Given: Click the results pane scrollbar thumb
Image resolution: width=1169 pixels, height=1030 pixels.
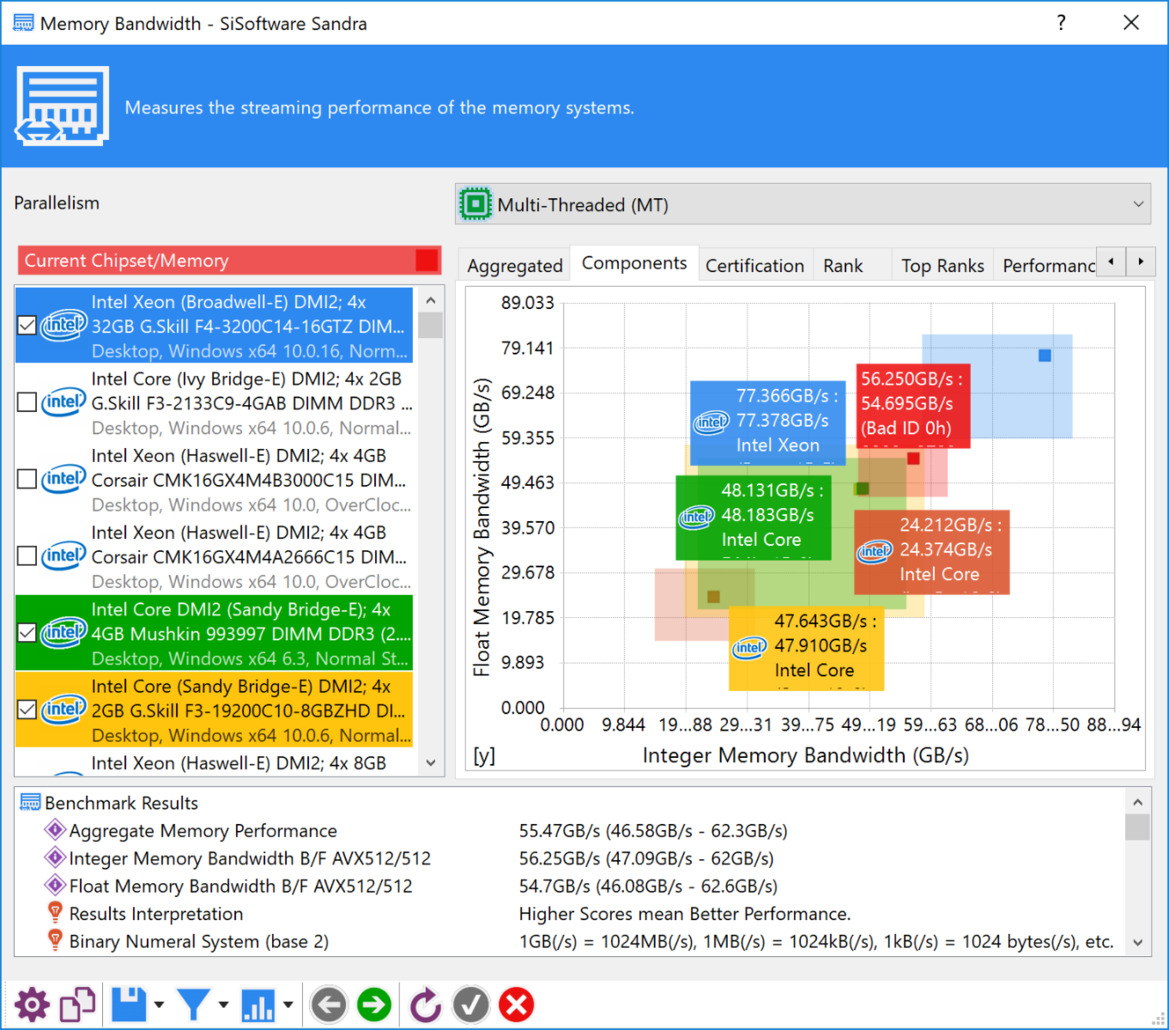Looking at the screenshot, I should (x=1138, y=827).
